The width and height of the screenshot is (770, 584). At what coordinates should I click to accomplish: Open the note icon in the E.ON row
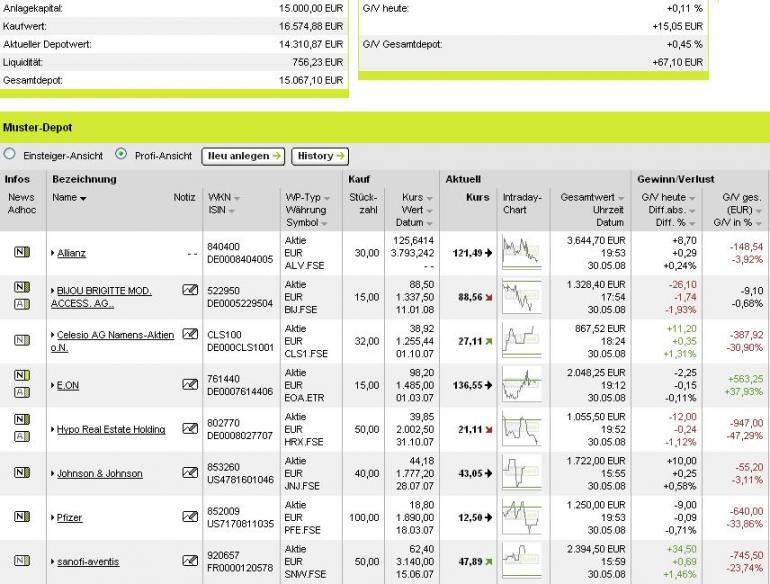click(x=190, y=385)
